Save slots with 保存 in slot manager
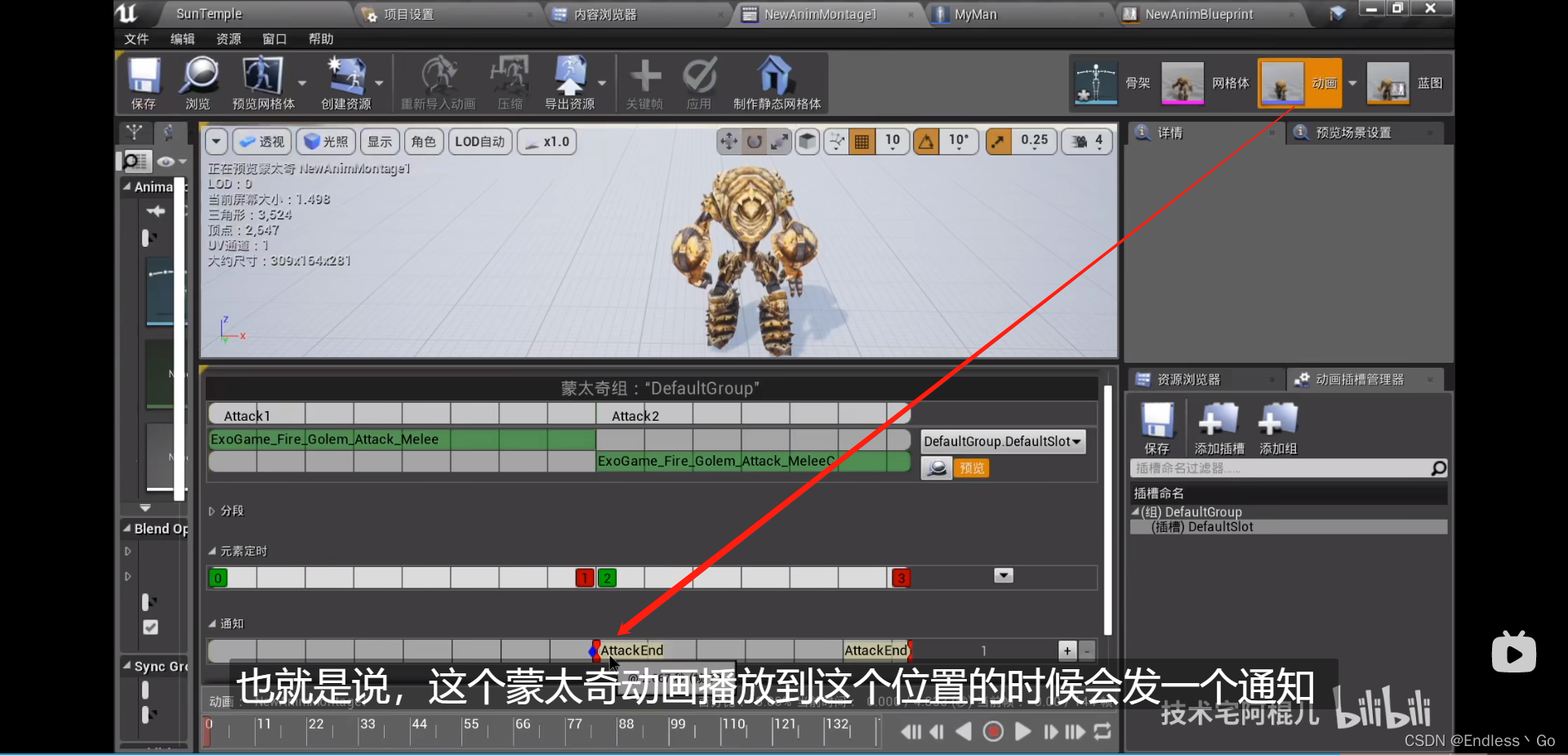 [x=1157, y=428]
